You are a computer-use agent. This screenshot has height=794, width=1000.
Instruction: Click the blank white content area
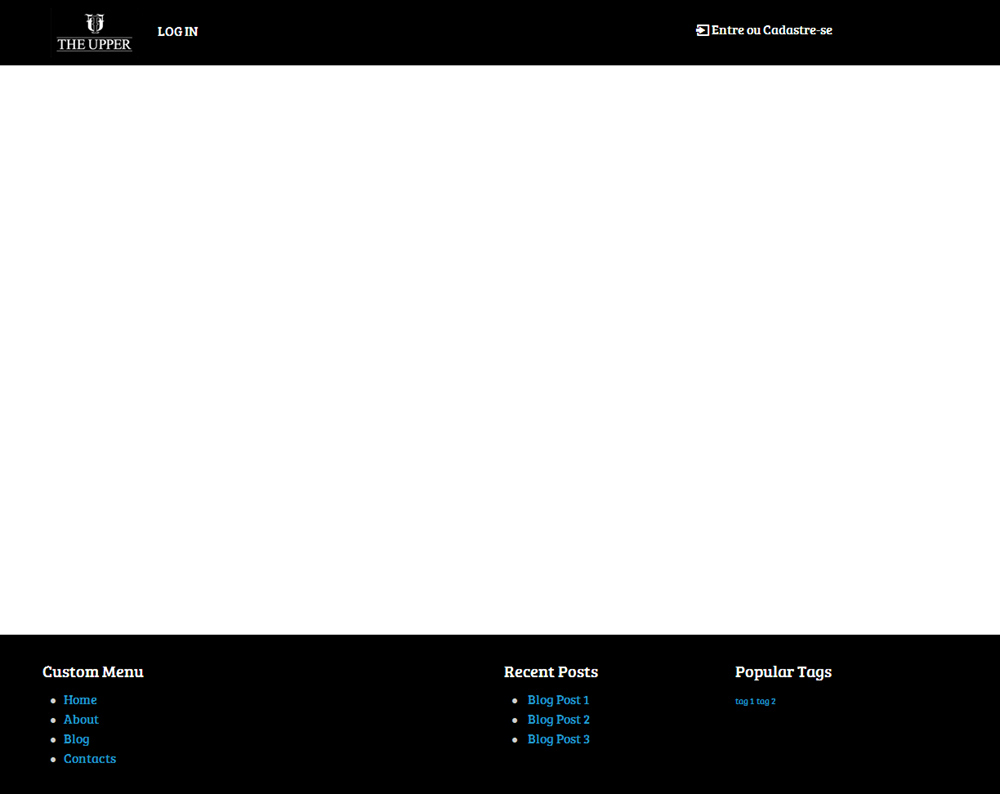pyautogui.click(x=500, y=349)
